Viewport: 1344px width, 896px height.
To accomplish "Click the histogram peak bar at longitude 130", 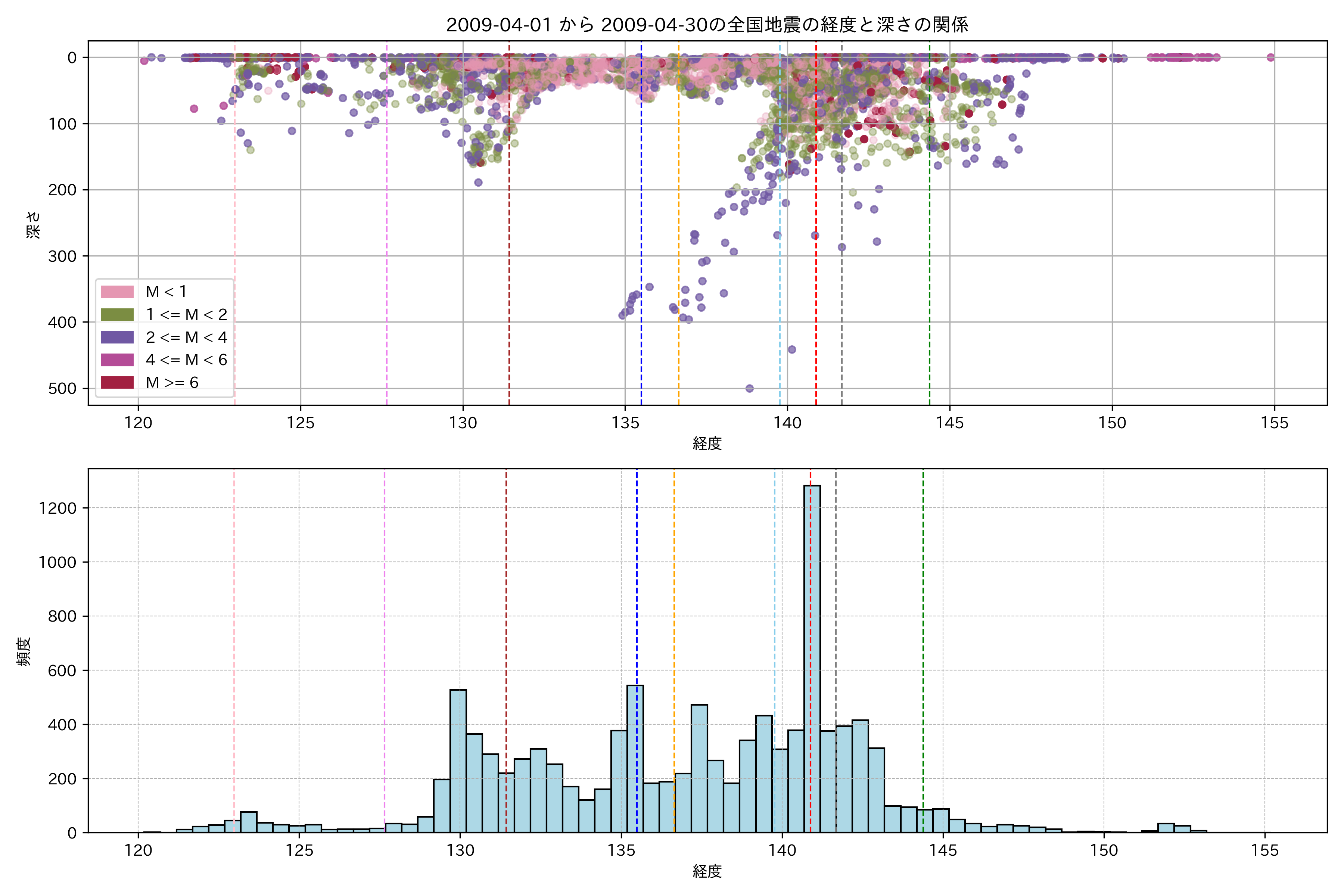I will [x=458, y=760].
